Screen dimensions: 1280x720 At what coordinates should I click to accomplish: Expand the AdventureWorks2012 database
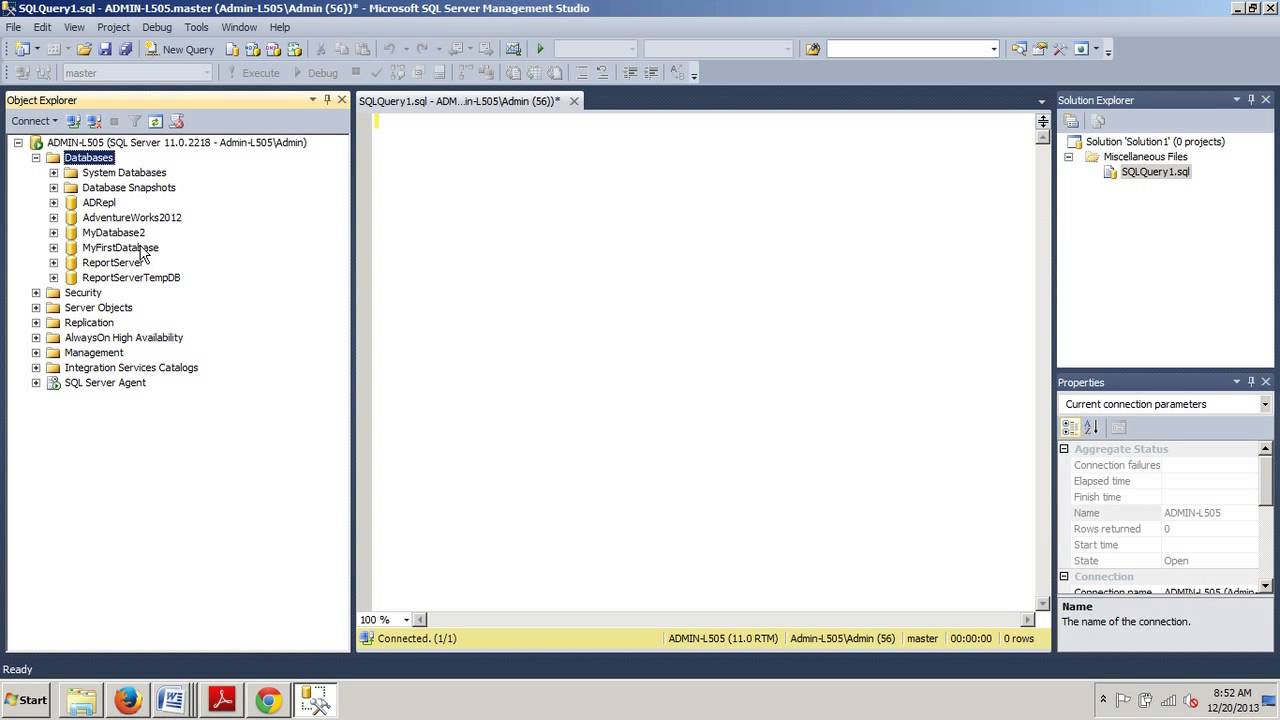[54, 218]
